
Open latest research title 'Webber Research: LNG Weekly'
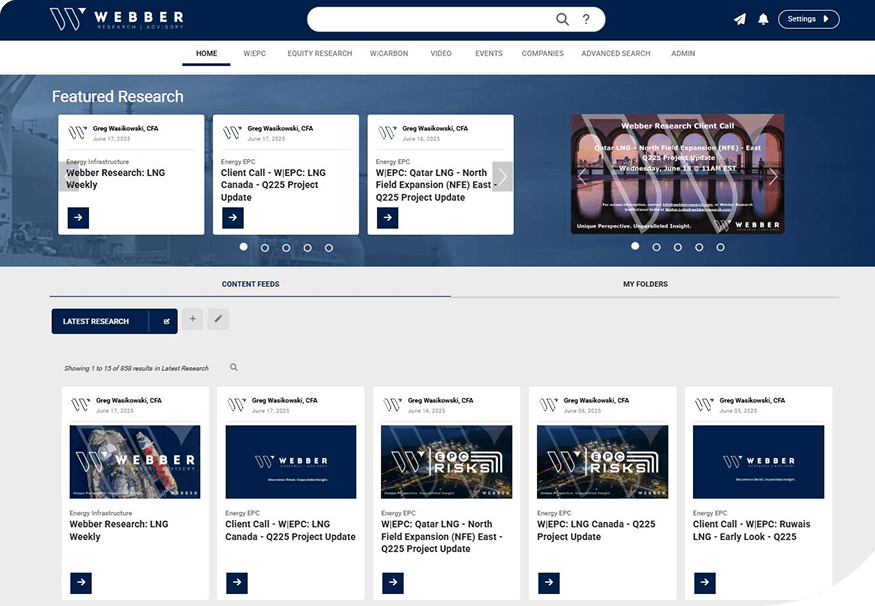(119, 530)
